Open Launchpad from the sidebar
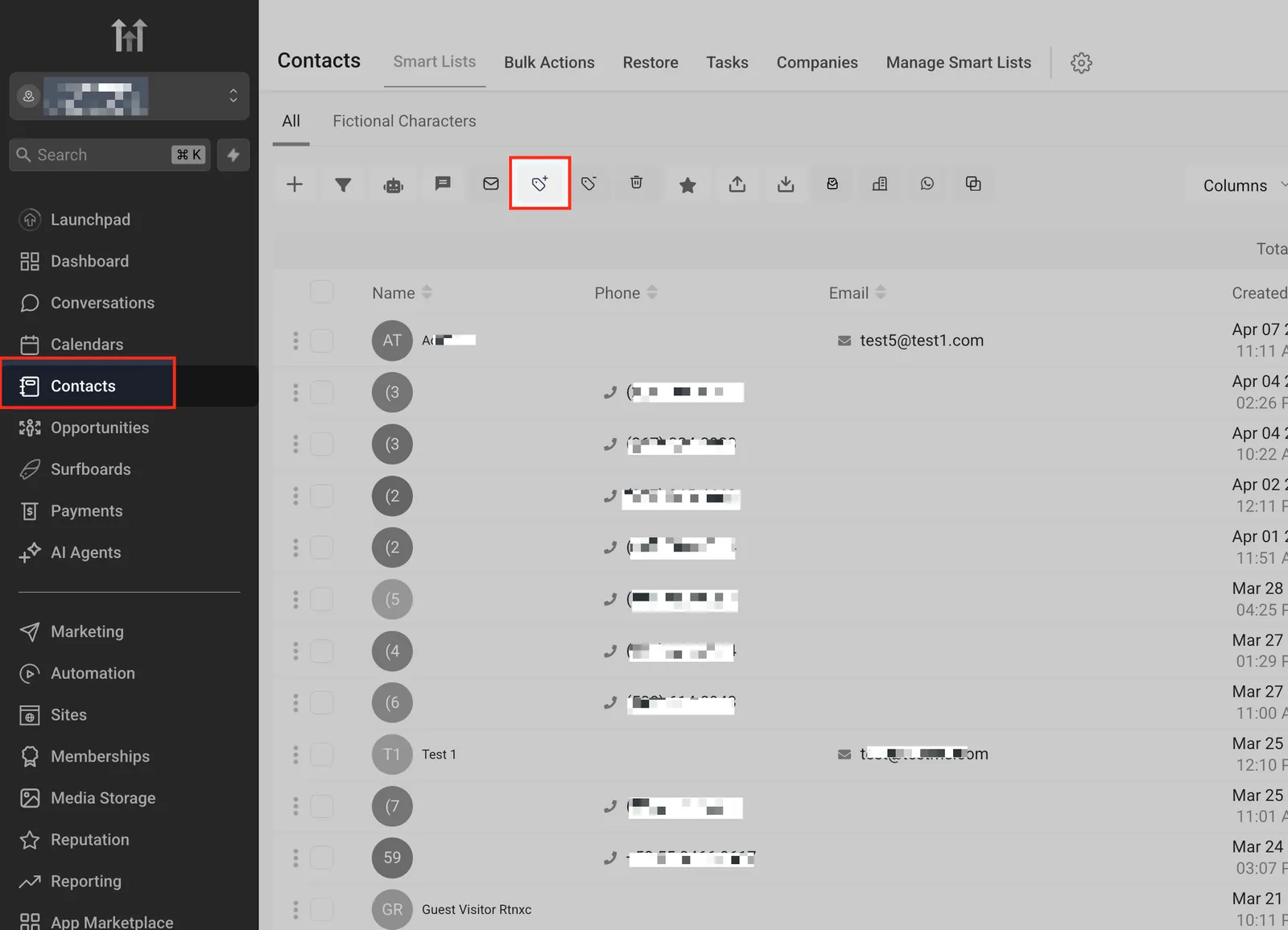 click(90, 219)
